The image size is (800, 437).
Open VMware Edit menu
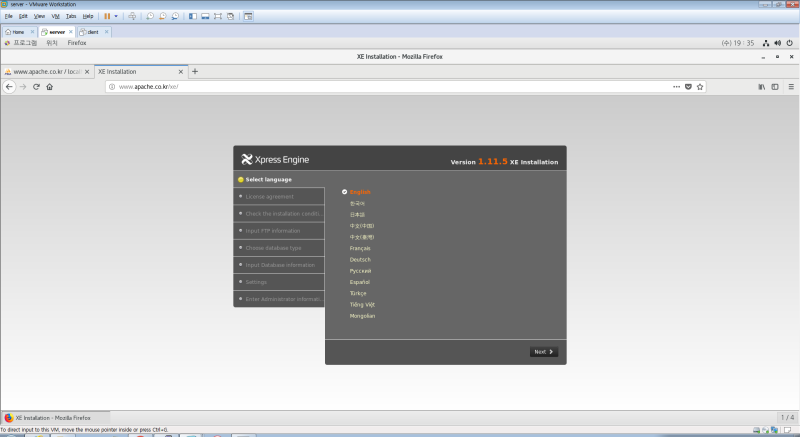[23, 16]
